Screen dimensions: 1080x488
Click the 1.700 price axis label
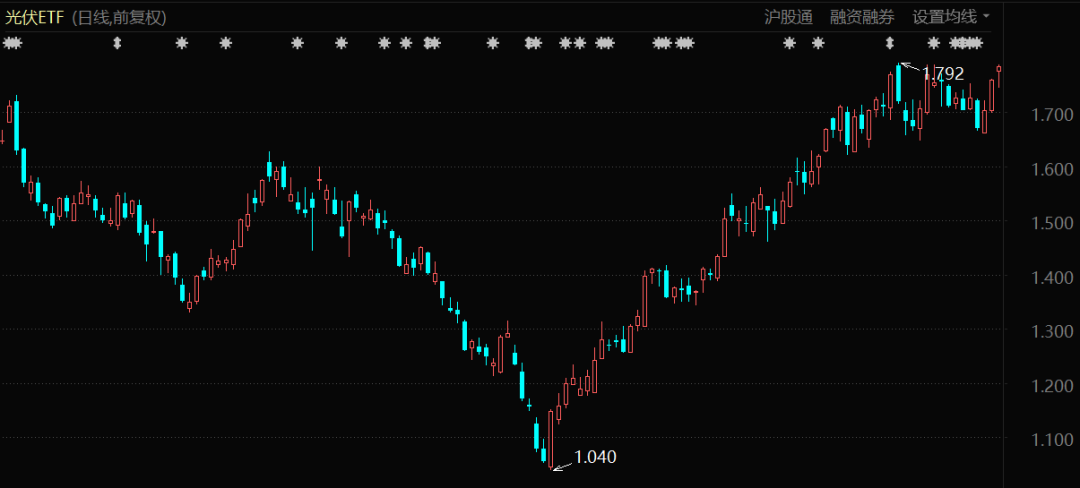1051,115
